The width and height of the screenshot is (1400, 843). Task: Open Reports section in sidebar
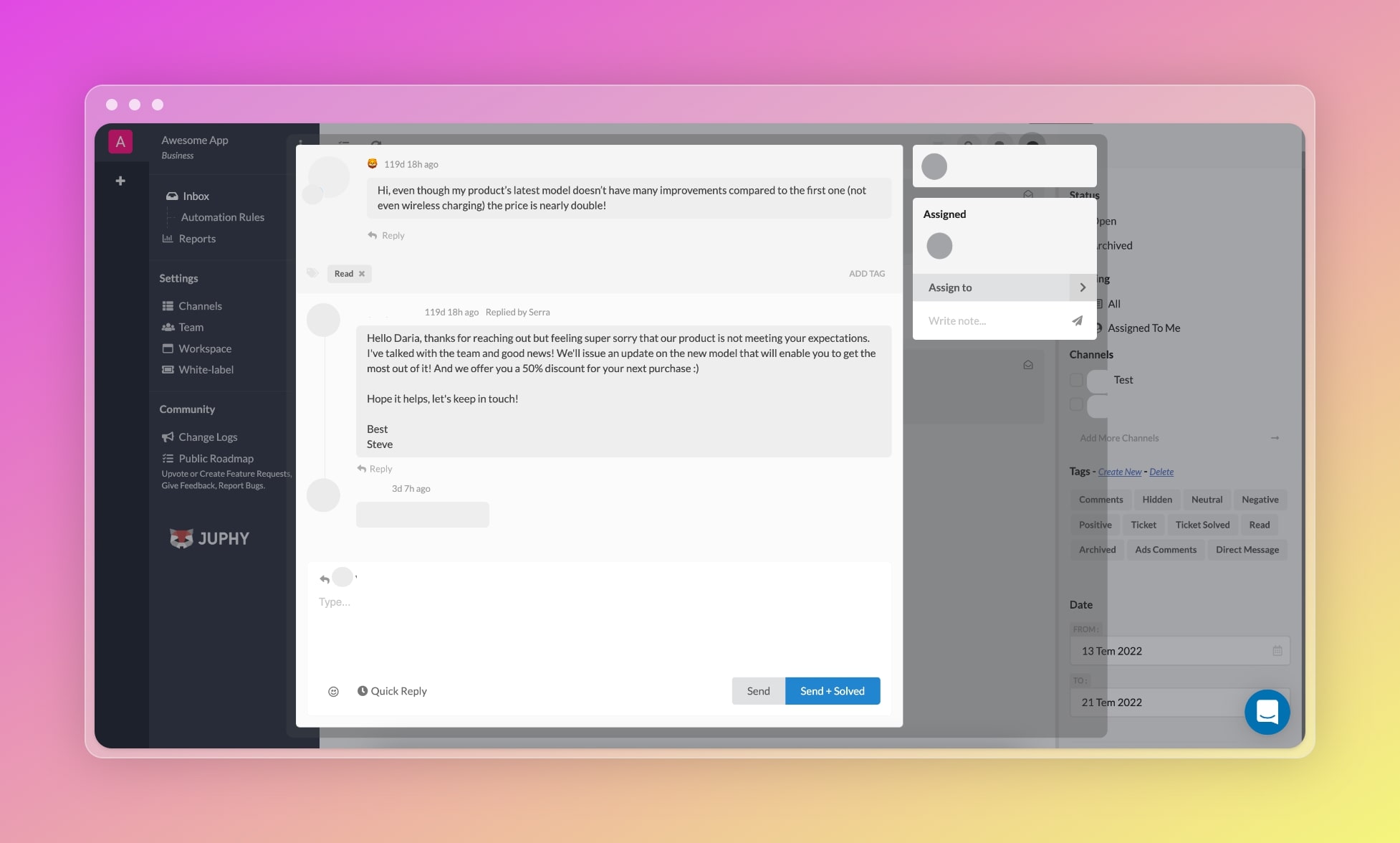click(x=197, y=238)
